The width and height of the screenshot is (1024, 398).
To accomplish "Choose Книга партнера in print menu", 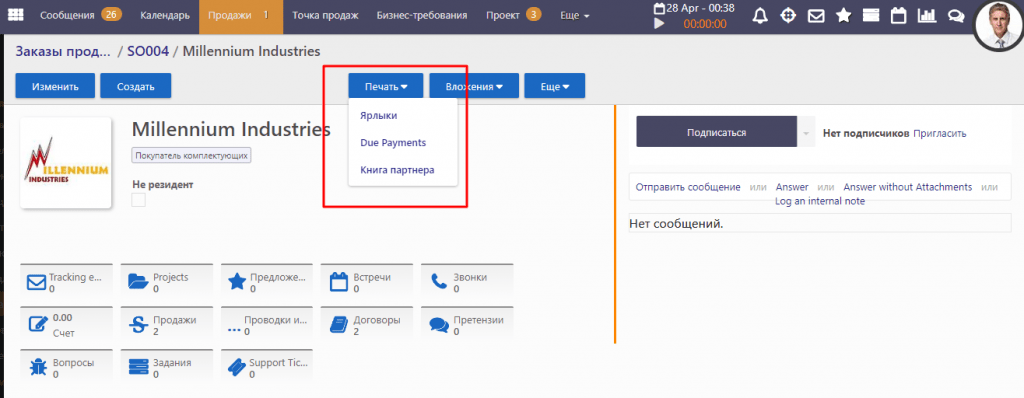I will [398, 170].
